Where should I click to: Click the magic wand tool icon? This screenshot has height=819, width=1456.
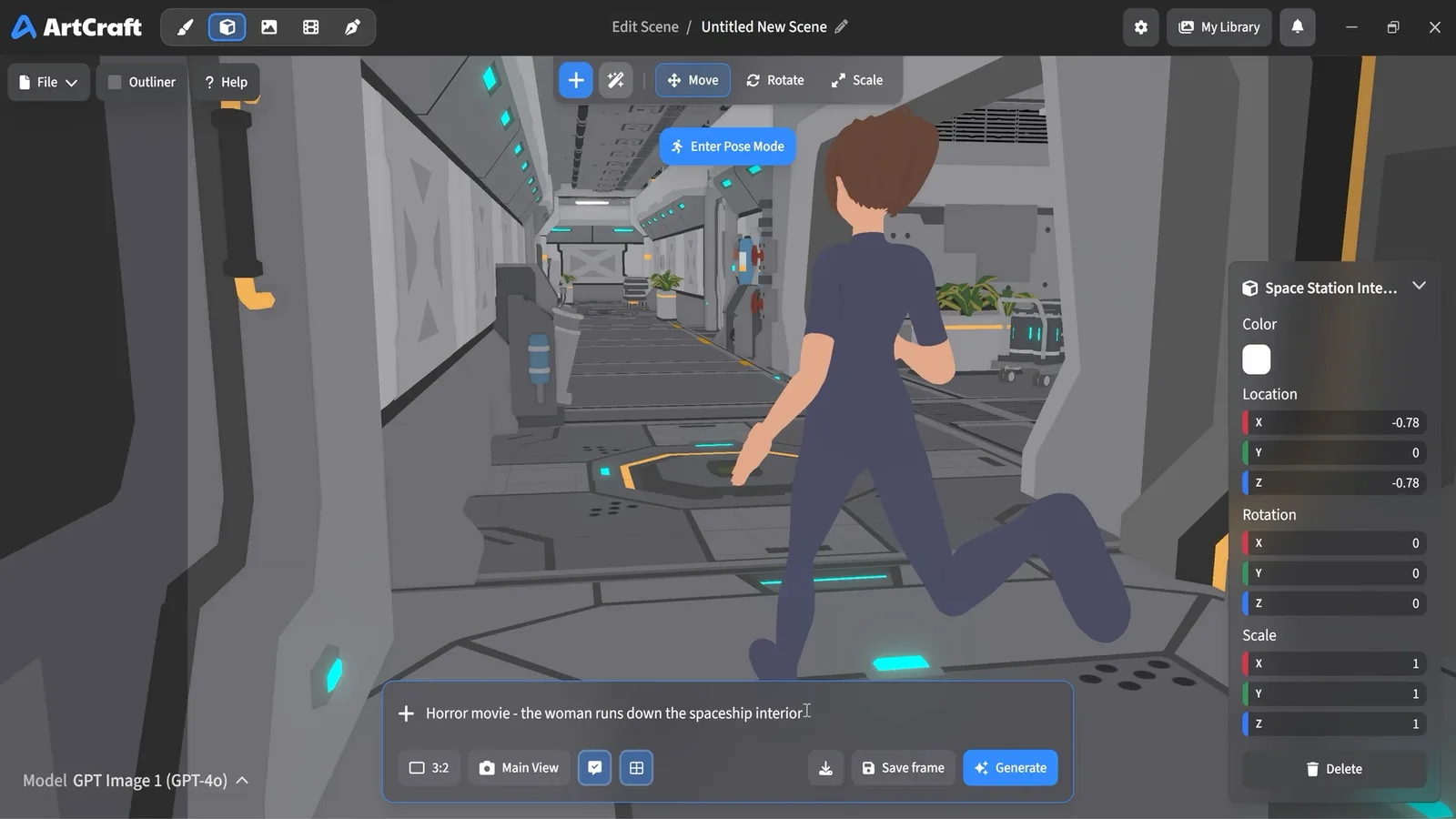616,80
